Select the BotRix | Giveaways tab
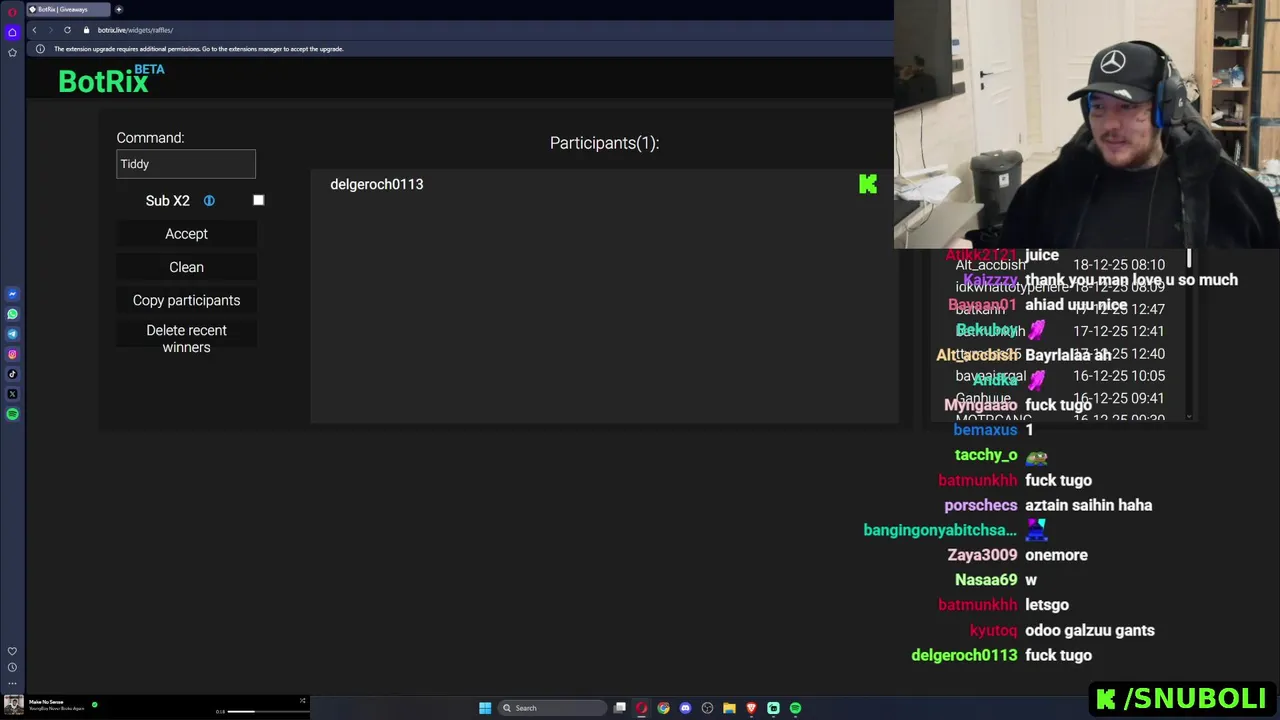The height and width of the screenshot is (720, 1280). click(x=67, y=9)
